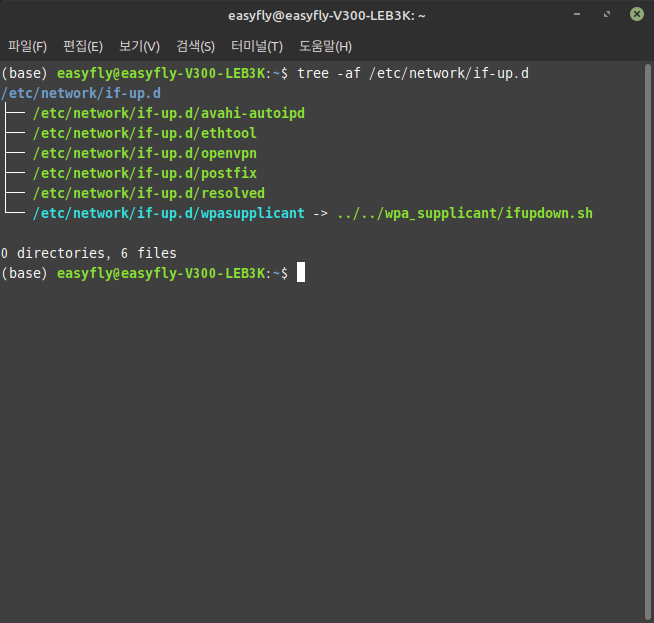
Task: Open the 편집(E) menu
Action: (x=83, y=46)
